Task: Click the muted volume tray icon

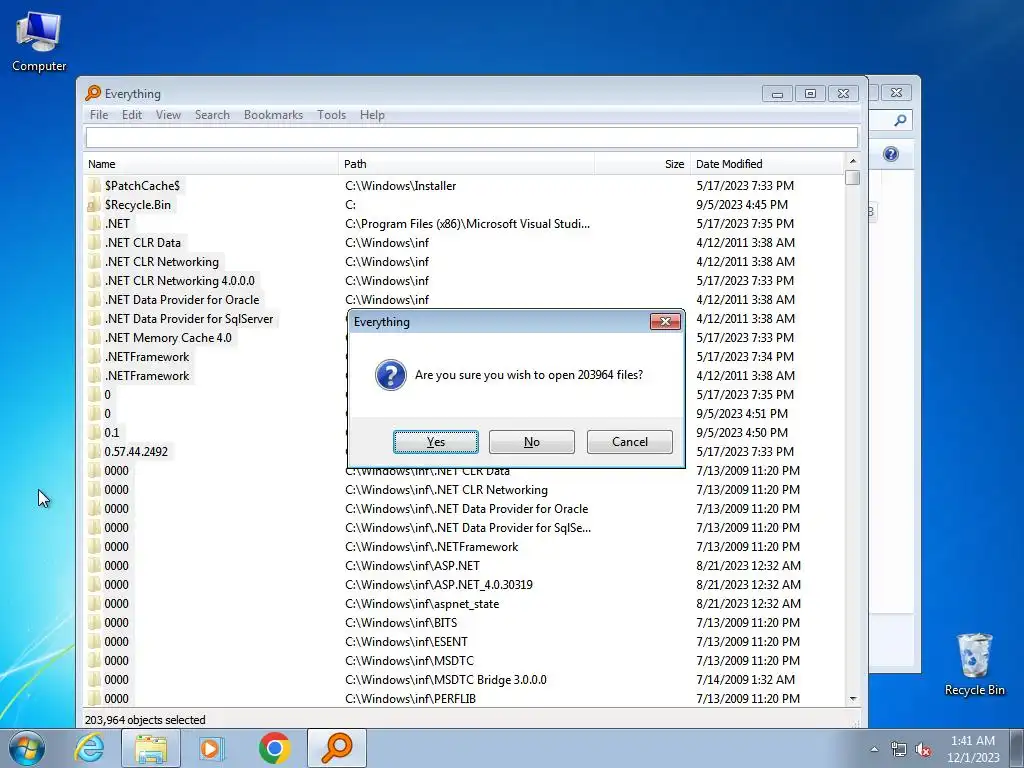Action: (923, 750)
